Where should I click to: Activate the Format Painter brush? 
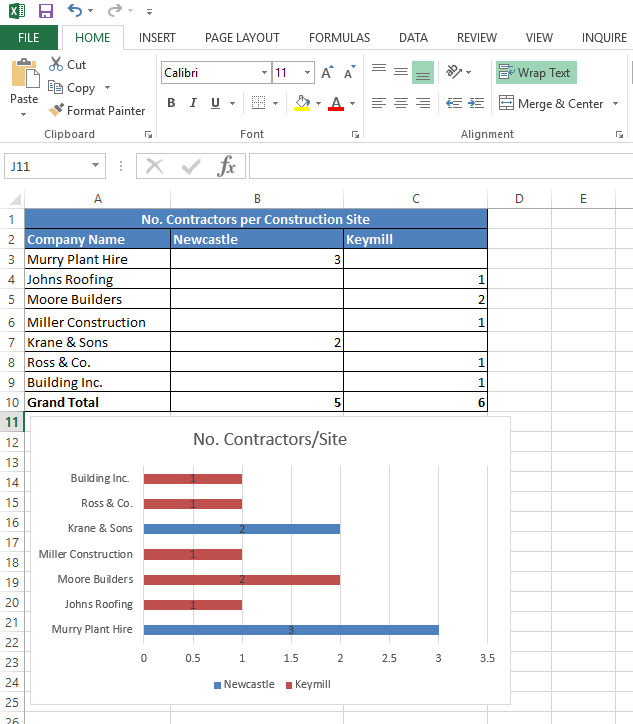(x=56, y=110)
